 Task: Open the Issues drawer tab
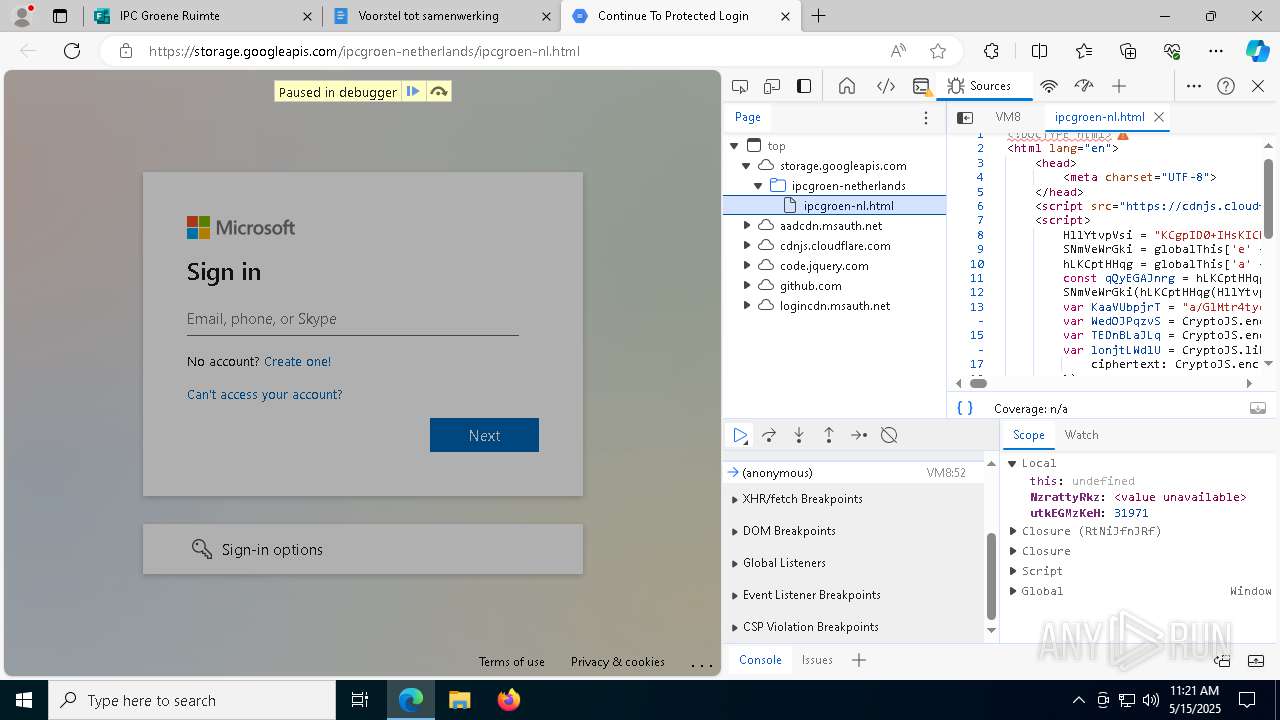pos(817,660)
